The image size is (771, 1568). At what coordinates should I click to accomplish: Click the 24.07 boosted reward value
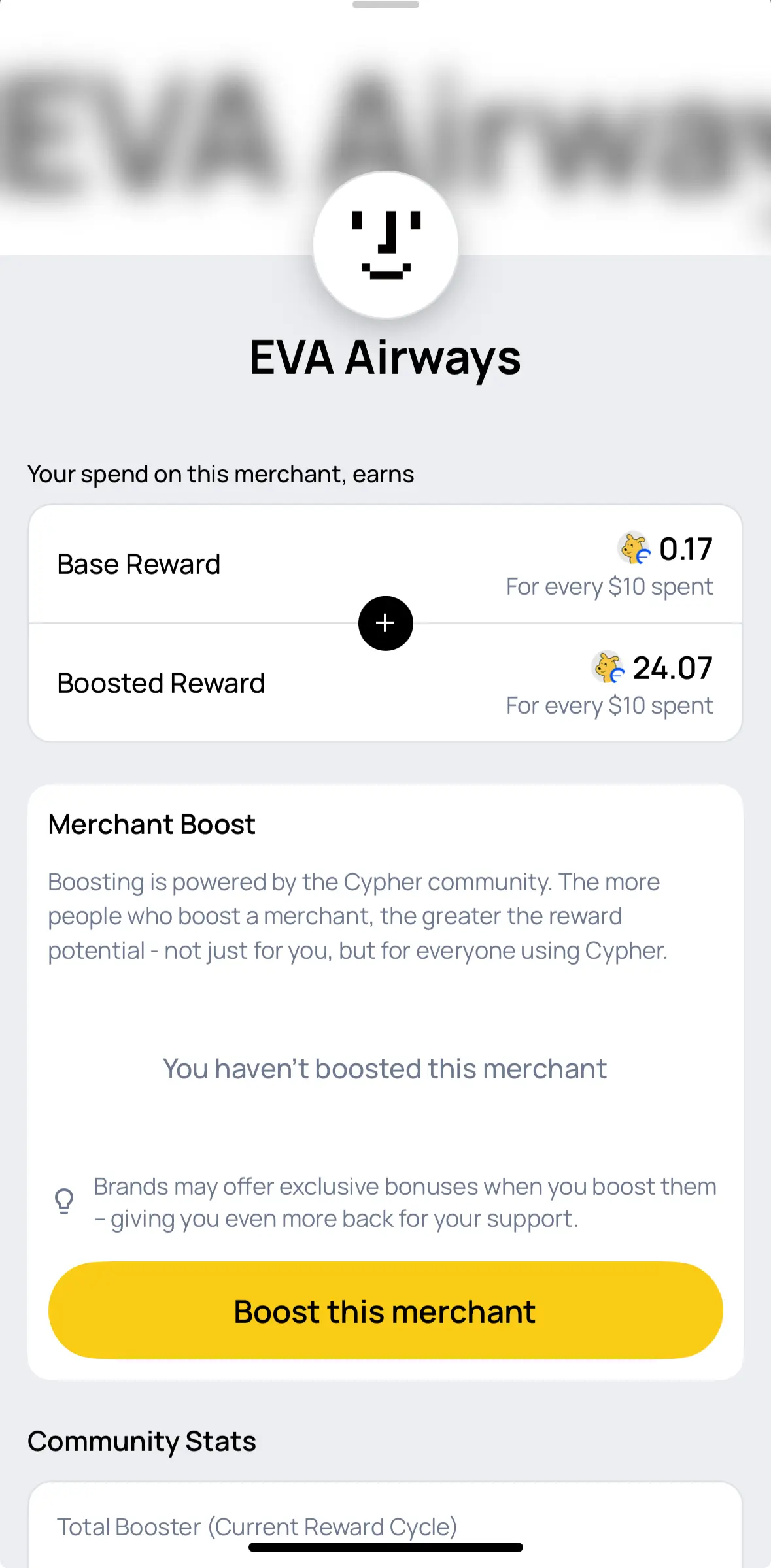[x=672, y=668]
